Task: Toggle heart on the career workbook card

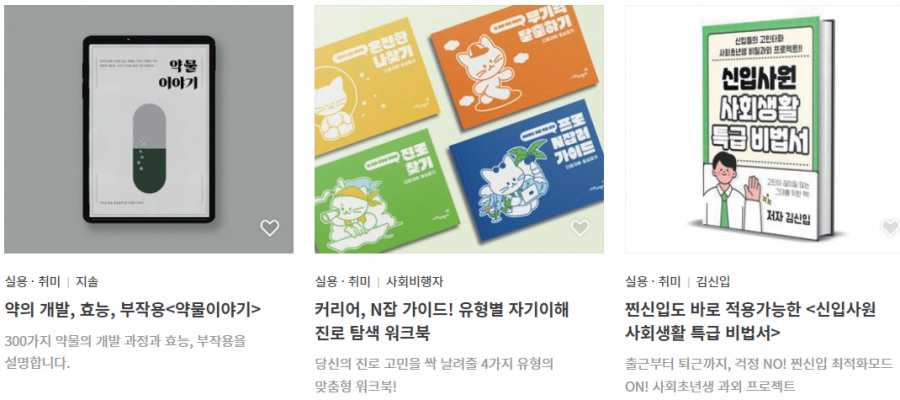Action: tap(580, 228)
